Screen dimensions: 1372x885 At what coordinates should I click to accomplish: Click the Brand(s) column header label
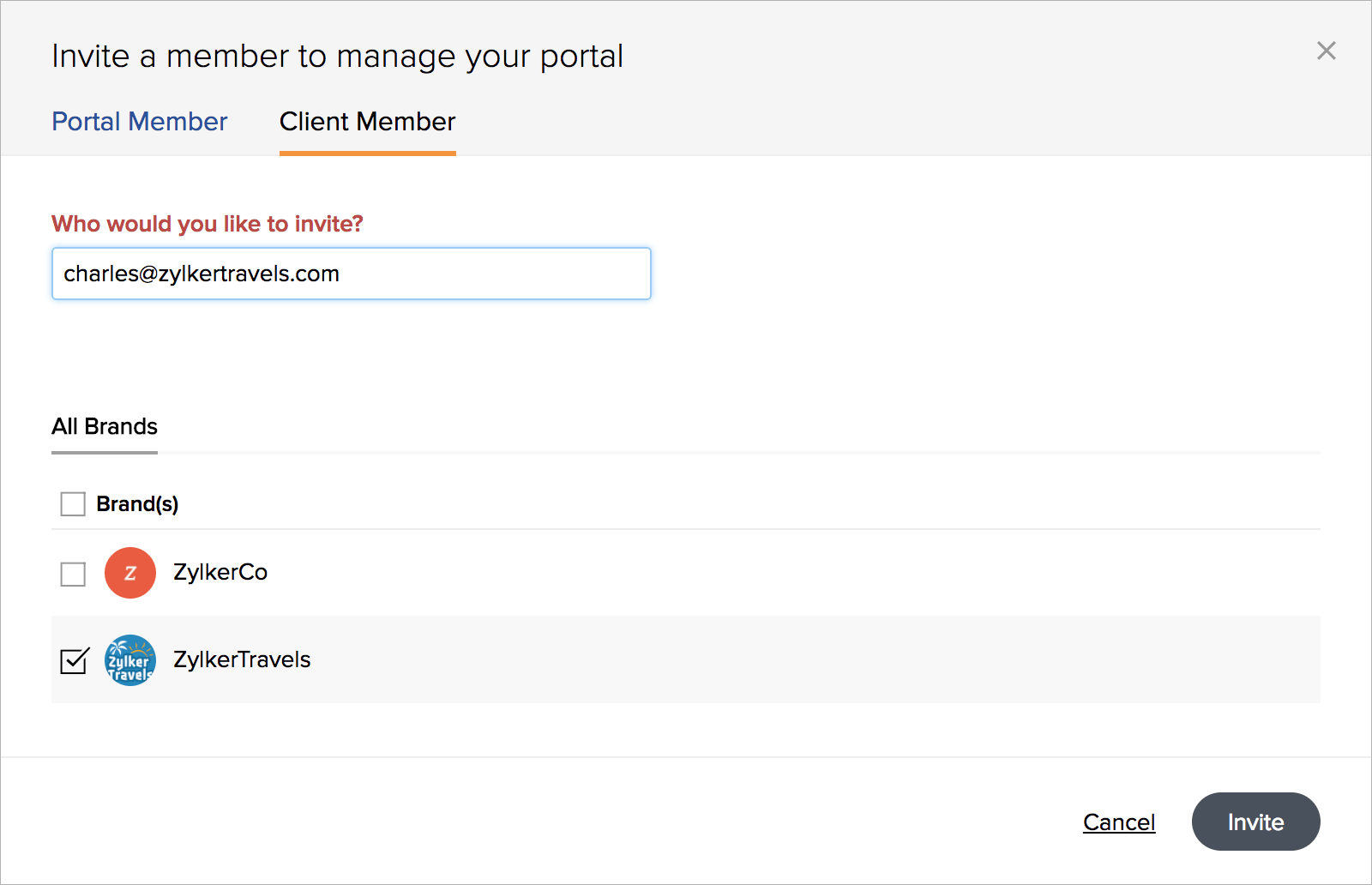click(137, 504)
